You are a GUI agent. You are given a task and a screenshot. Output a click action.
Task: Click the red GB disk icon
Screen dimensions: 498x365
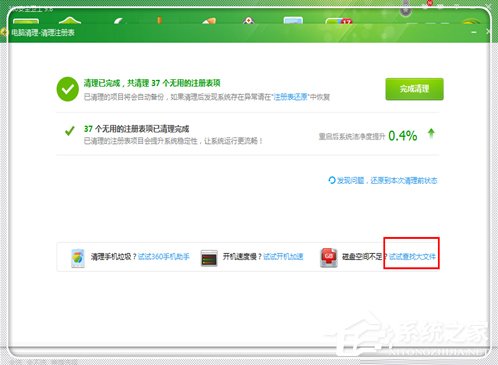329,257
